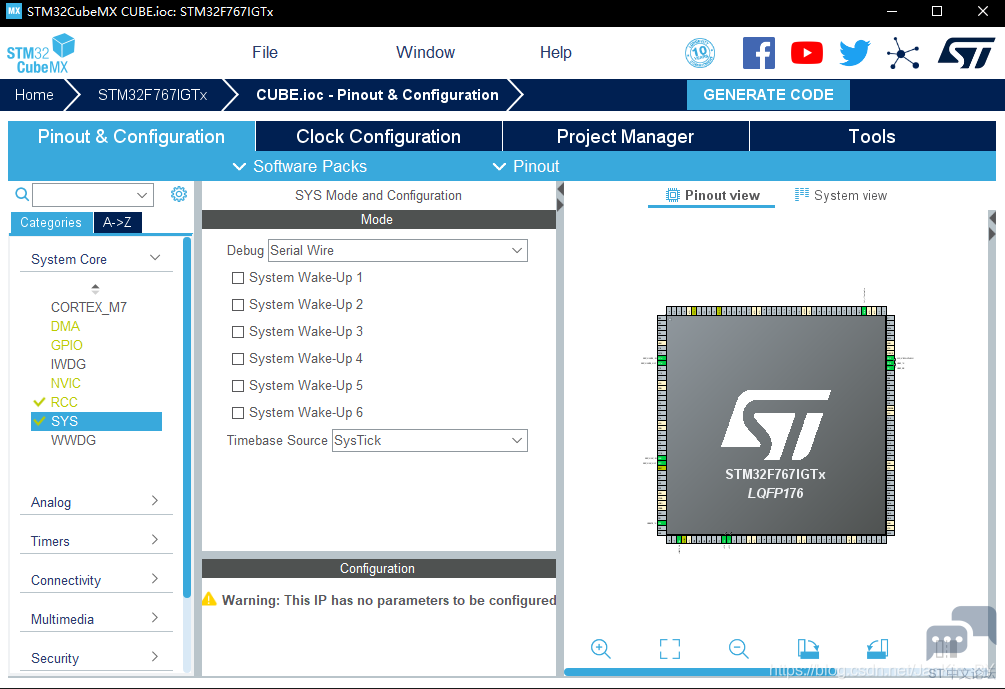Image resolution: width=1005 pixels, height=689 pixels.
Task: Enable System Wake-Up 2 checkbox
Action: pos(238,304)
